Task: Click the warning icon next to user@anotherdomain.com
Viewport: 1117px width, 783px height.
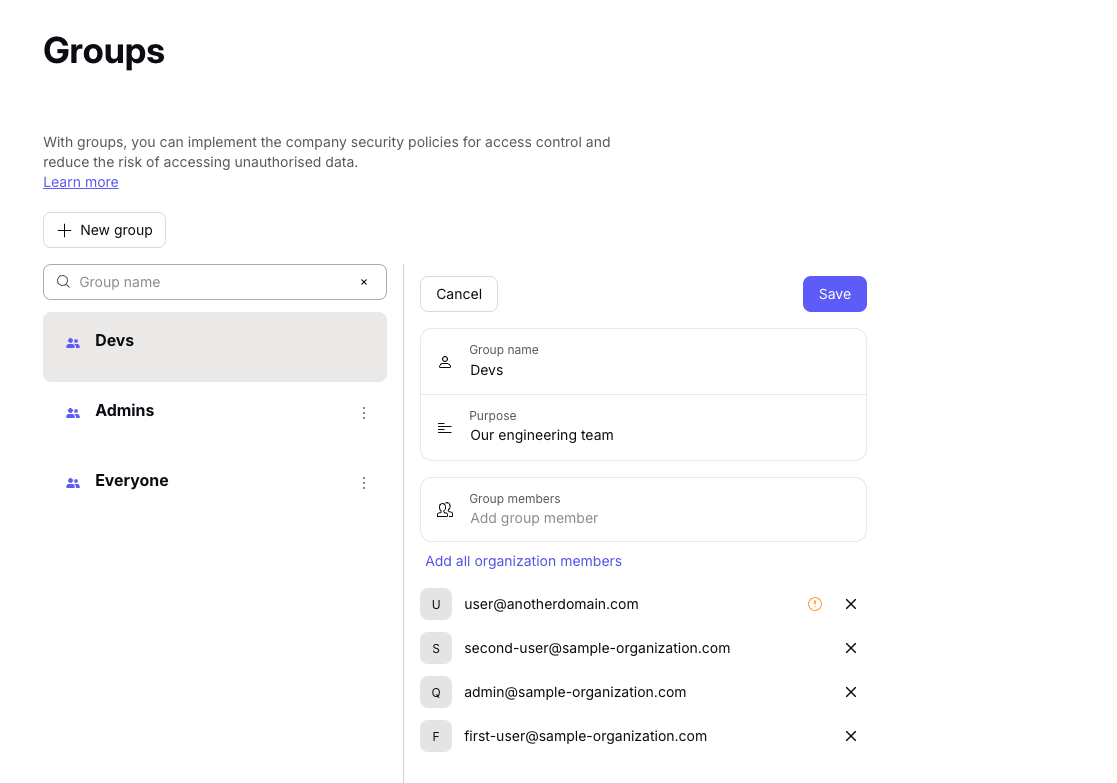Action: coord(815,604)
